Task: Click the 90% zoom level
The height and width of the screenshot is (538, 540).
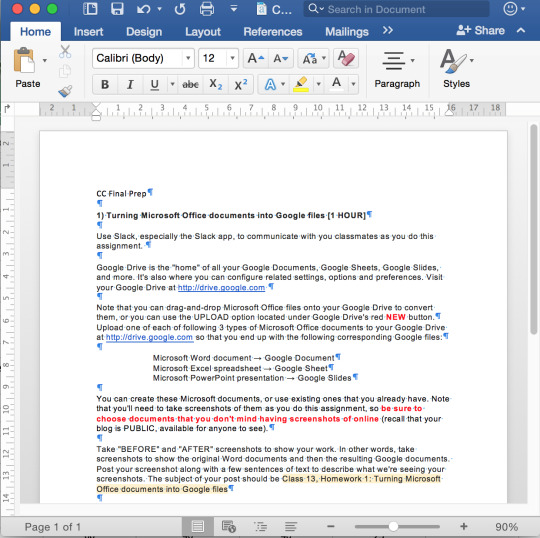Action: pyautogui.click(x=506, y=527)
